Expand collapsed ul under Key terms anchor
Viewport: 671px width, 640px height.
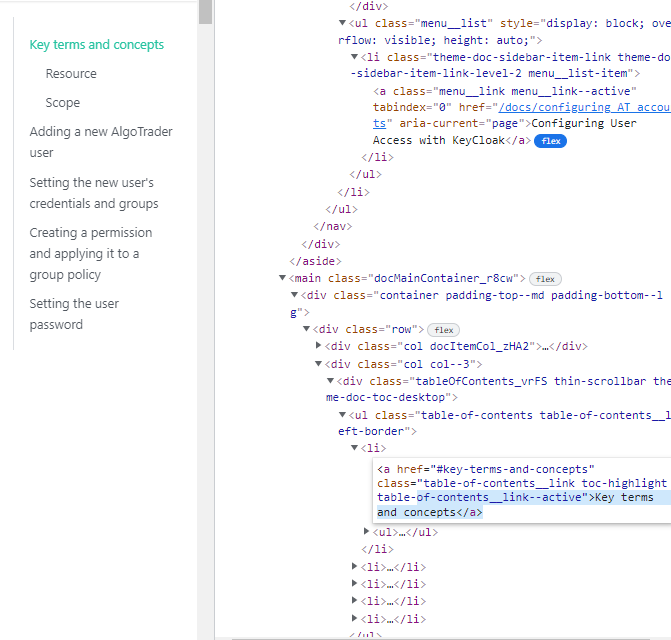click(x=366, y=532)
